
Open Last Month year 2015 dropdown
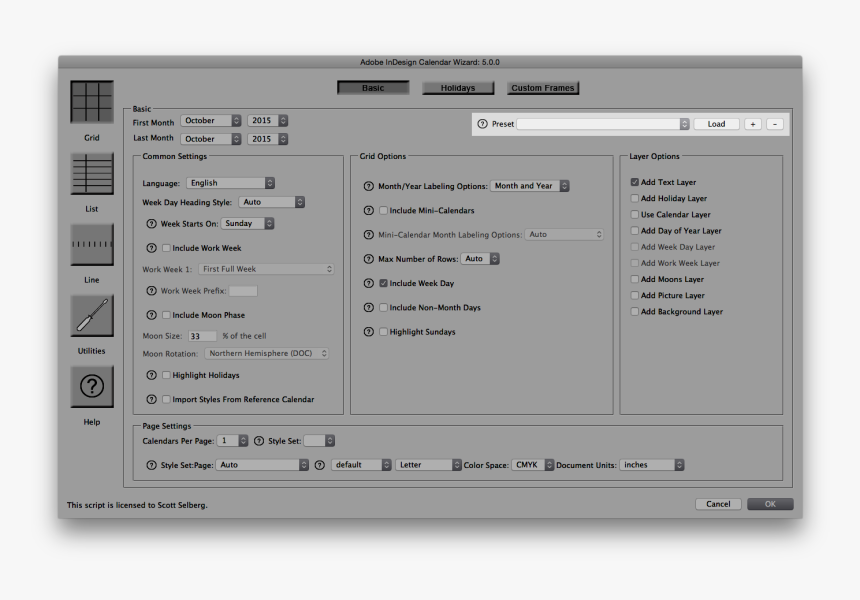268,139
